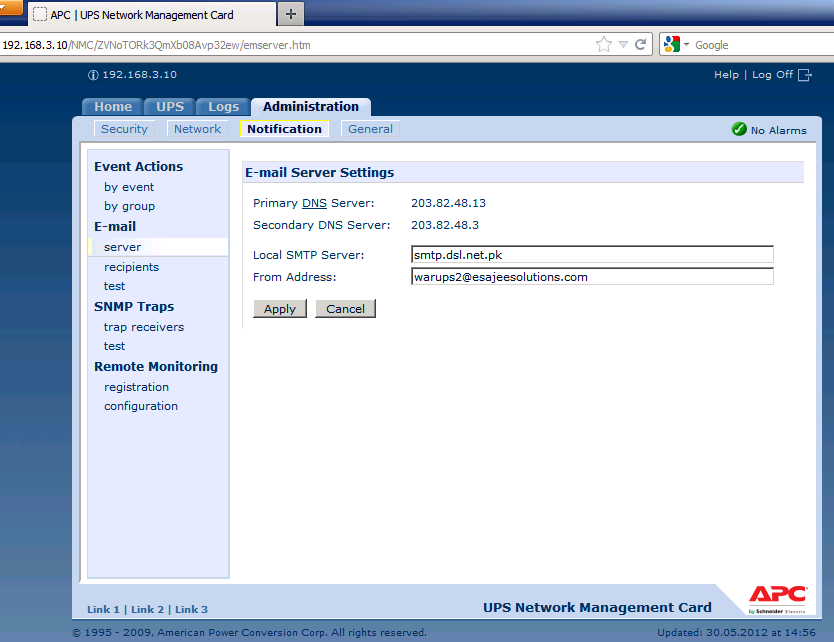Select E-mail server menu item

click(159, 247)
